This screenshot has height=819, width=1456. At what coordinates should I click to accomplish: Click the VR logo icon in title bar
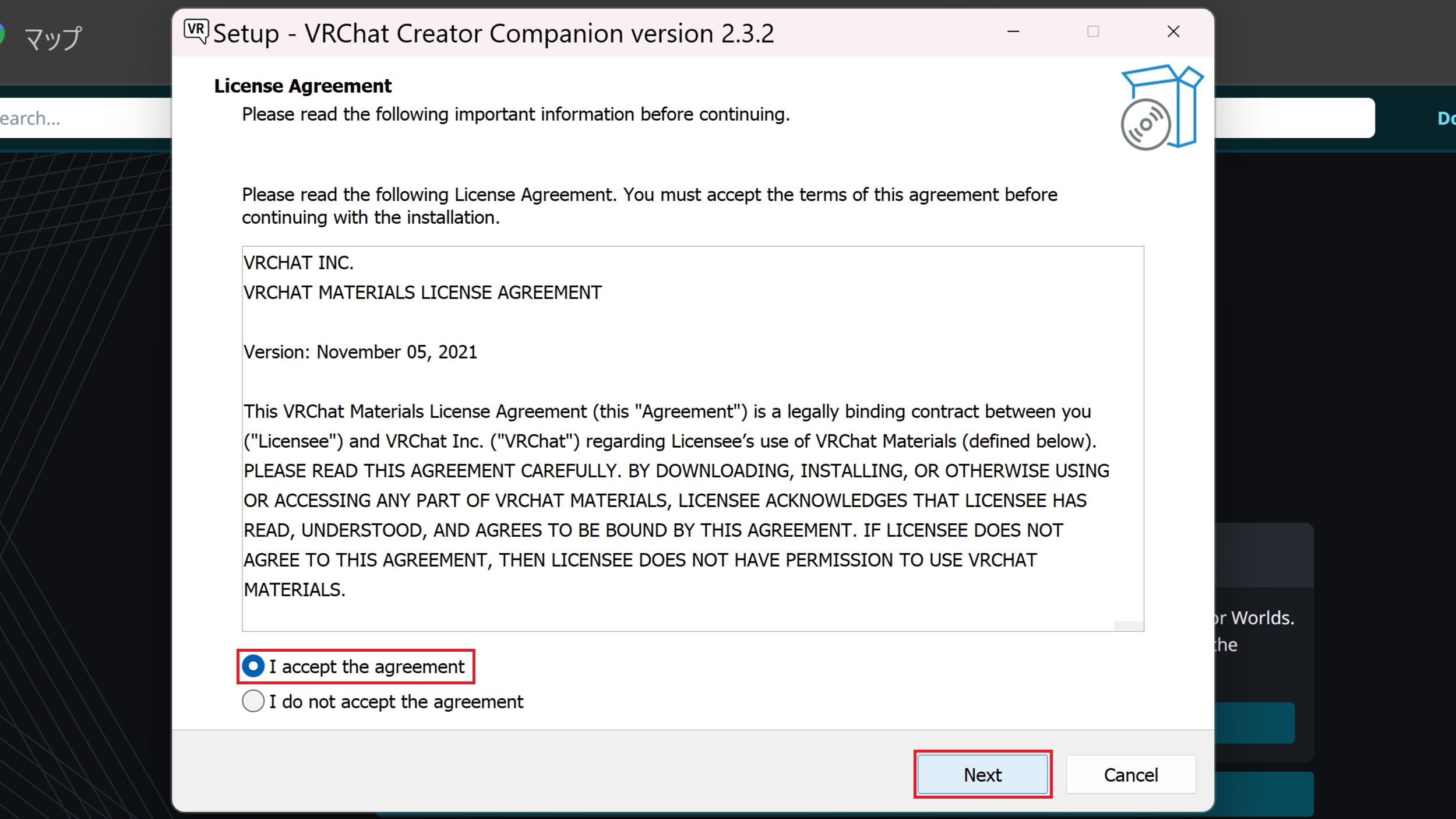[196, 31]
